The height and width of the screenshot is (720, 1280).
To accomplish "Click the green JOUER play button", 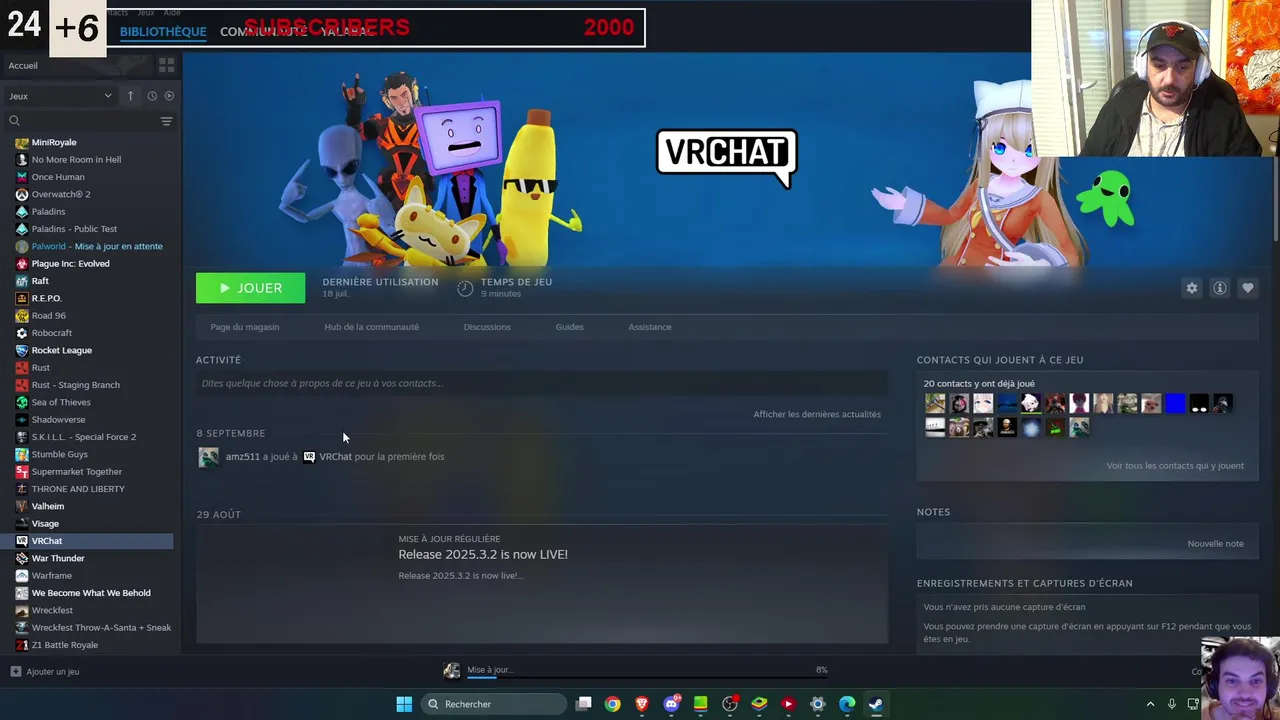I will pos(250,288).
